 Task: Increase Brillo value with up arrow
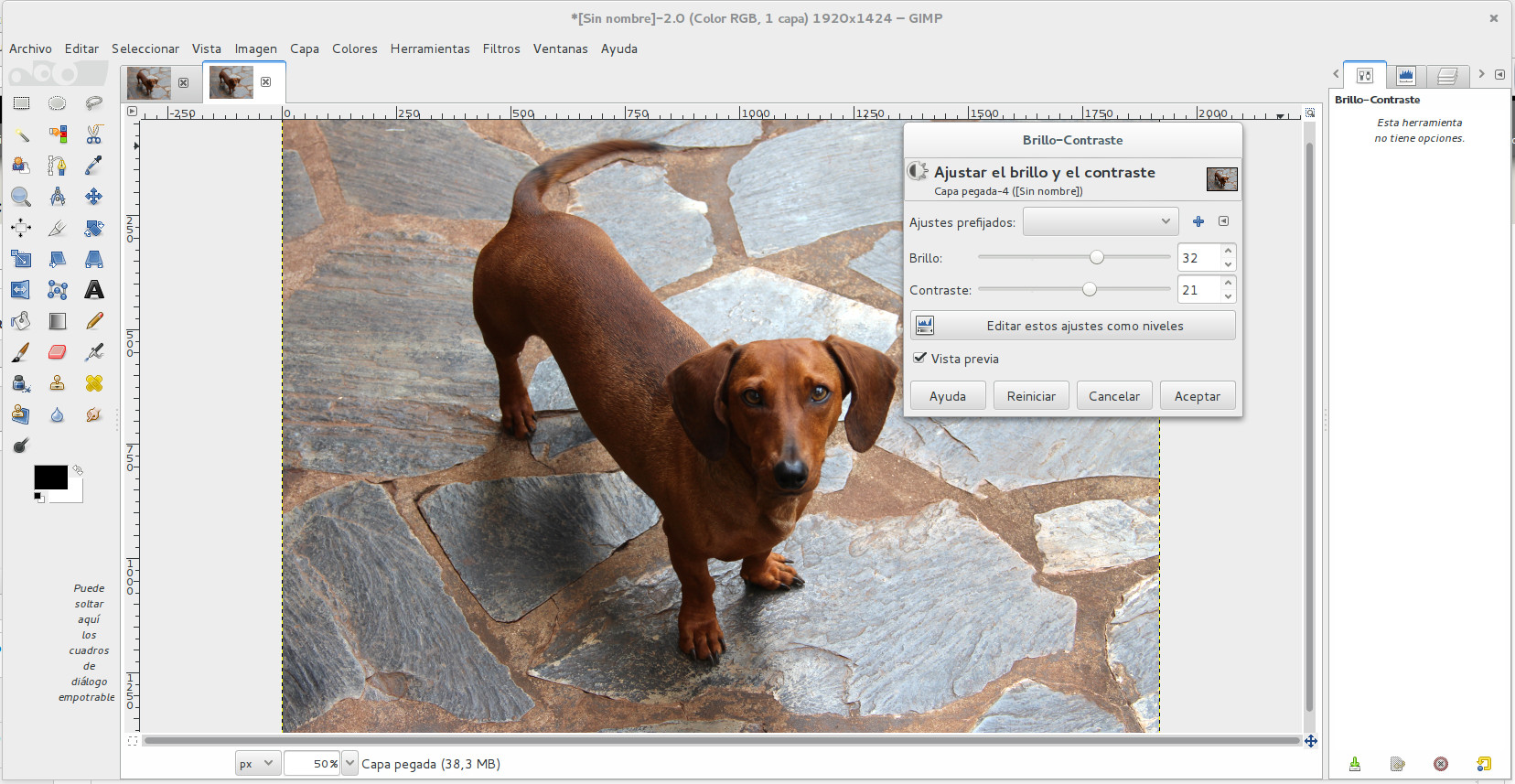click(1228, 251)
